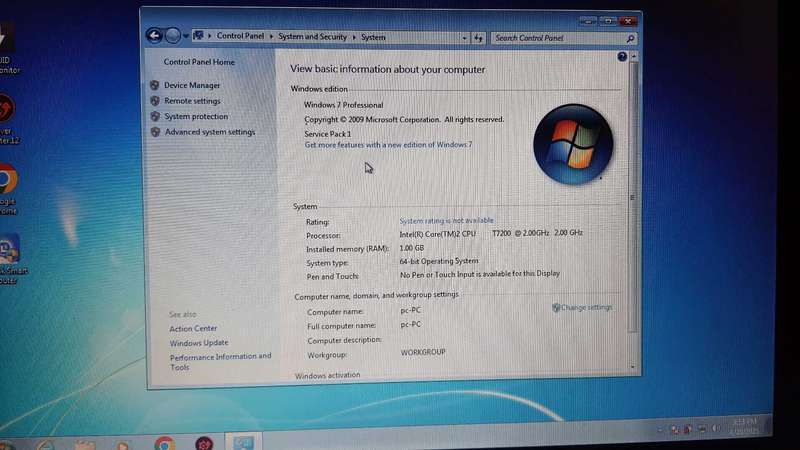Open Performance Information and Tools

220,362
